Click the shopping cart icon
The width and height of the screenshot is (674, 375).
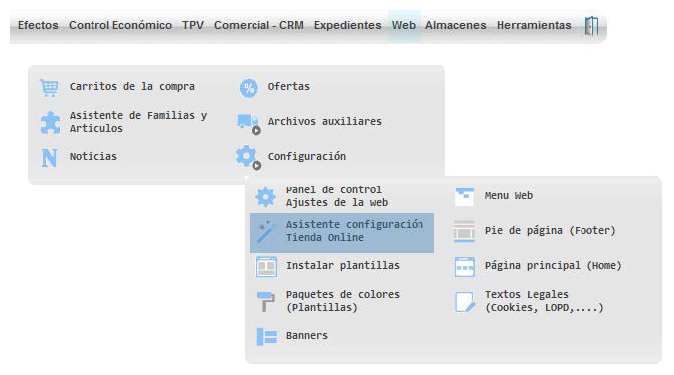[x=49, y=87]
